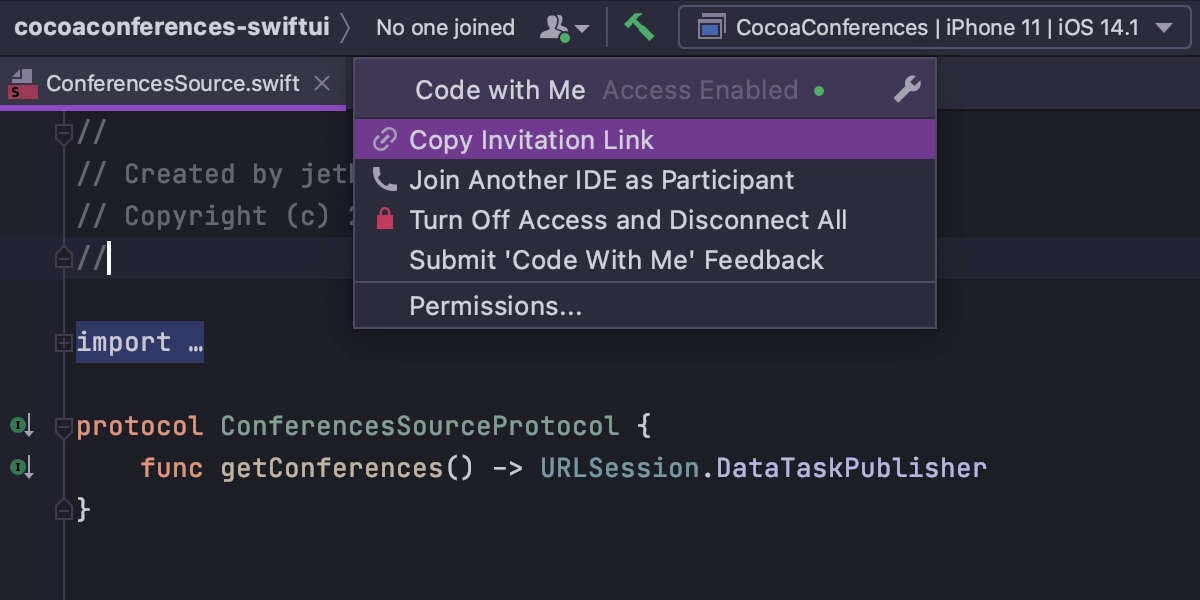The image size is (1200, 600).
Task: Click the green hammer Build icon
Action: pyautogui.click(x=639, y=27)
